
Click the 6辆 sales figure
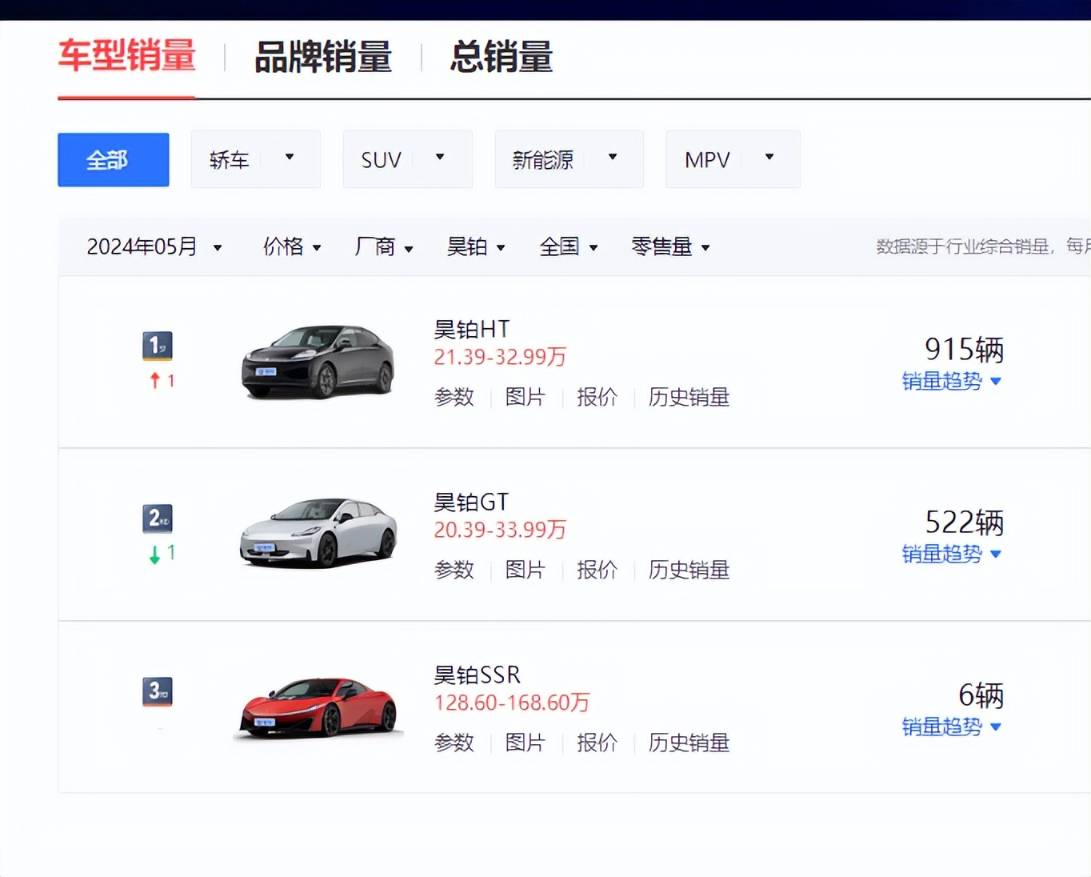pyautogui.click(x=981, y=695)
